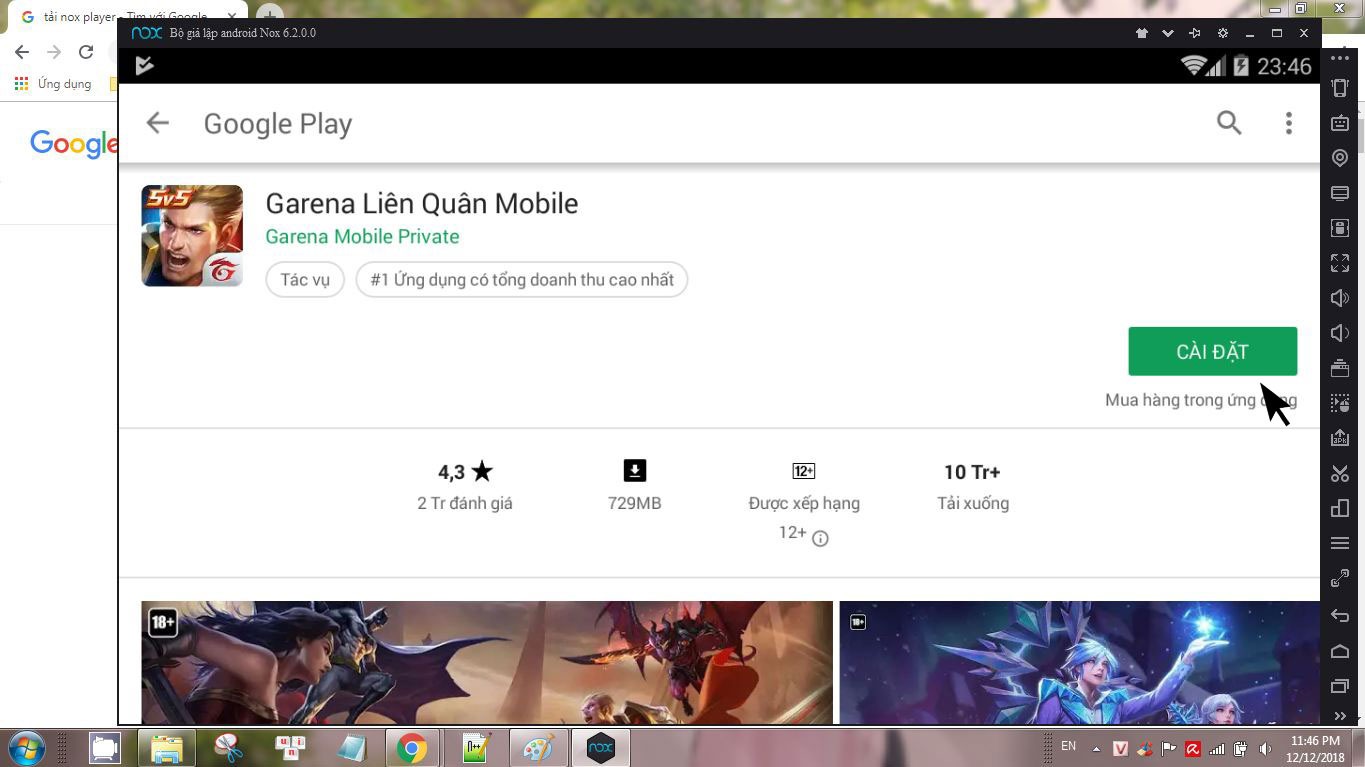Click Nox recent apps icon
1365x767 pixels.
[1340, 686]
